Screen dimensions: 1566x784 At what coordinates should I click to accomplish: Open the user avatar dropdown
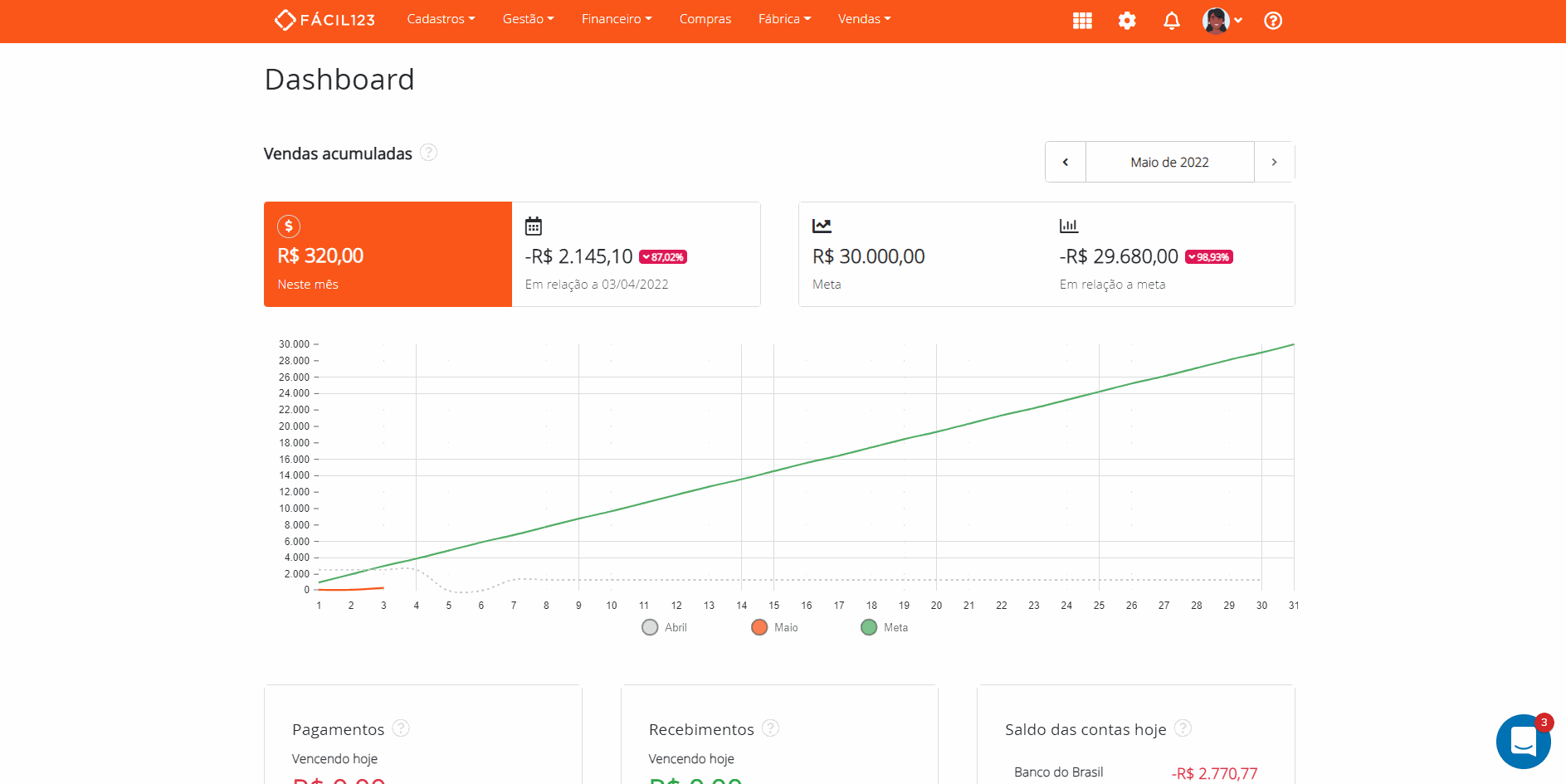click(1222, 21)
